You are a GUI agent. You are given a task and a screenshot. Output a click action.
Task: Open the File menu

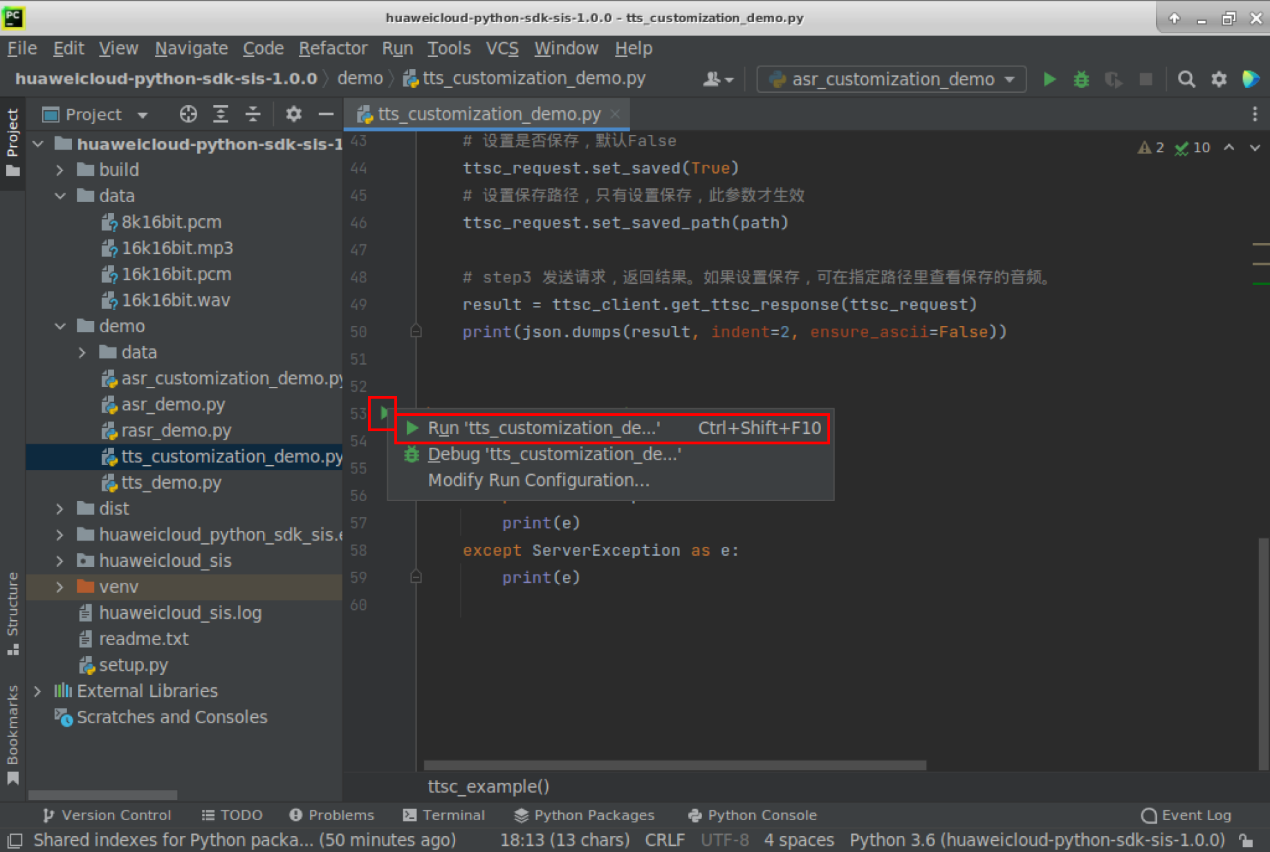(x=22, y=48)
